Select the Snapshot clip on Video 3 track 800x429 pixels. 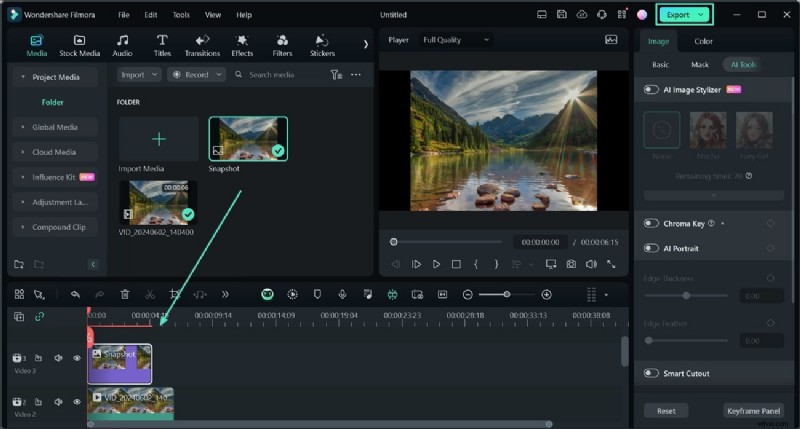click(119, 364)
